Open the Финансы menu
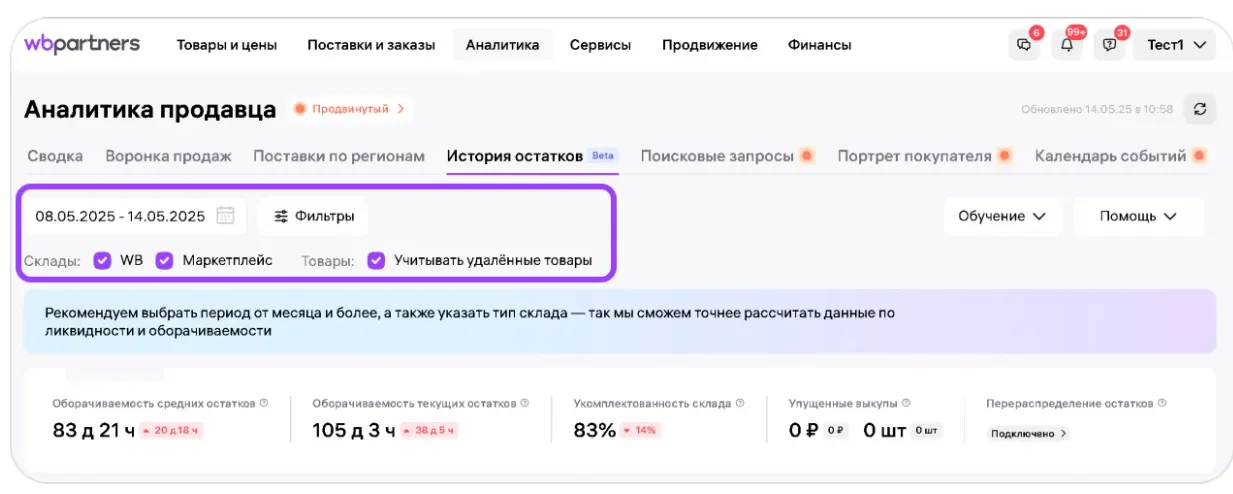The width and height of the screenshot is (1233, 494). [819, 45]
